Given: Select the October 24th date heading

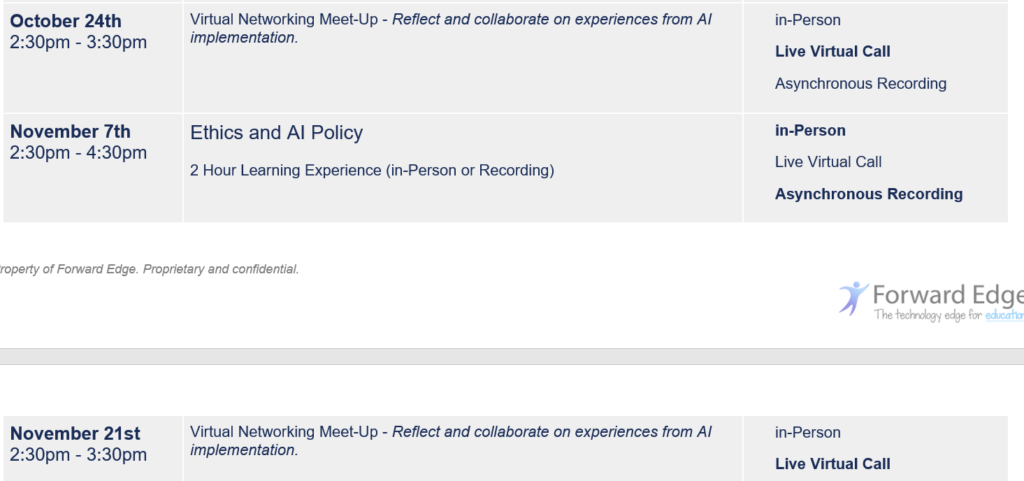Looking at the screenshot, I should pos(66,21).
